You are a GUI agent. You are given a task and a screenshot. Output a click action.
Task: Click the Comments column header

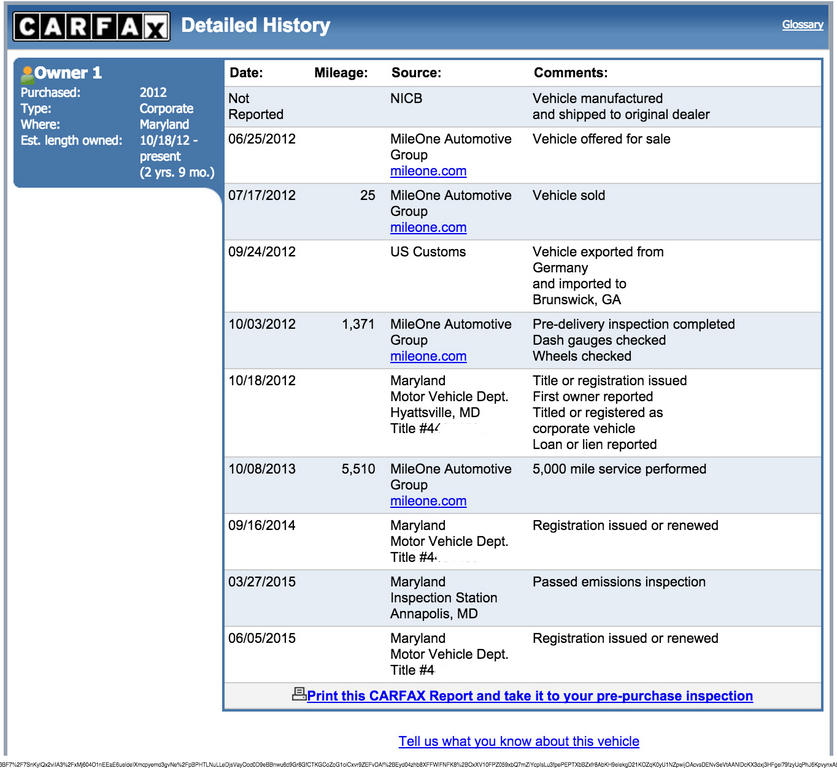(570, 73)
